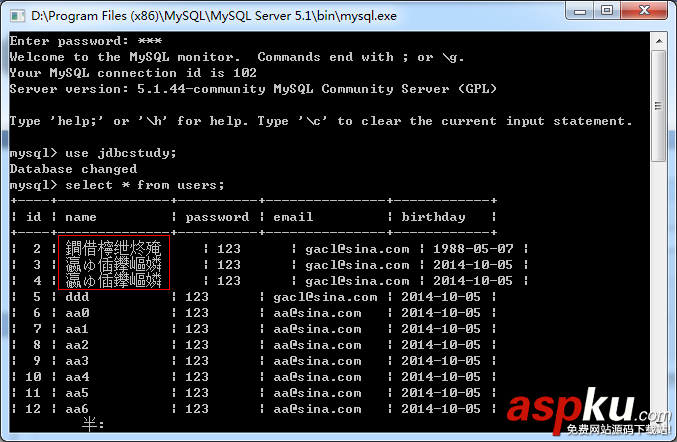
Task: Click the name 'aa1'
Action: coord(77,329)
